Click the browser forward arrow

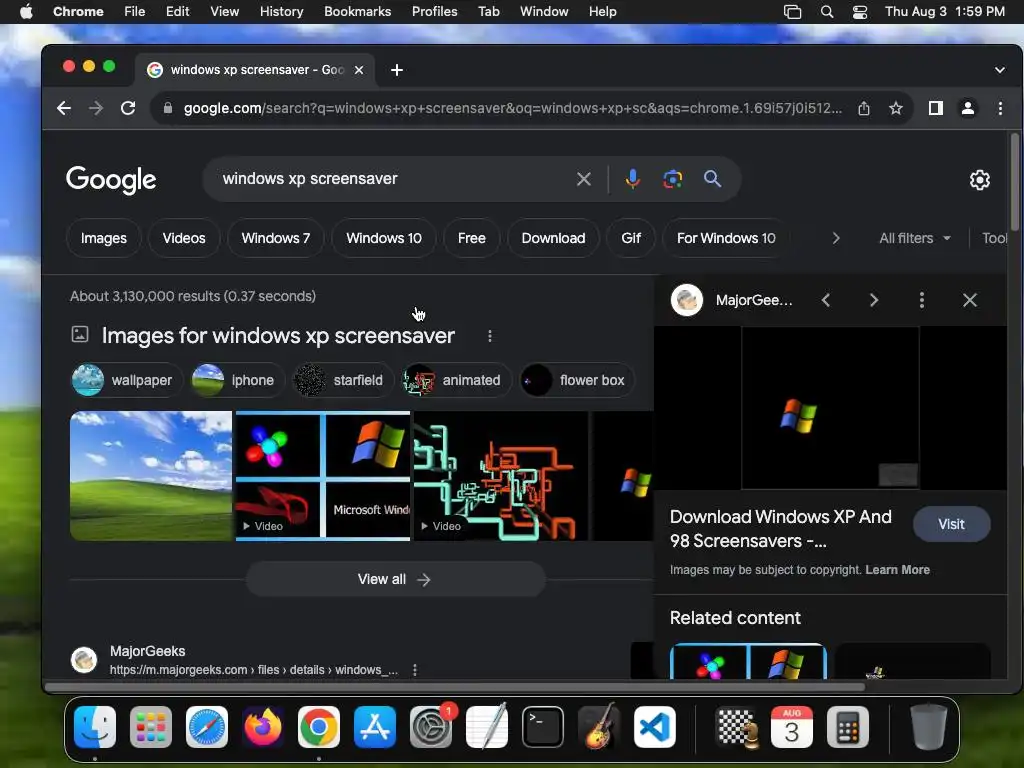(96, 108)
